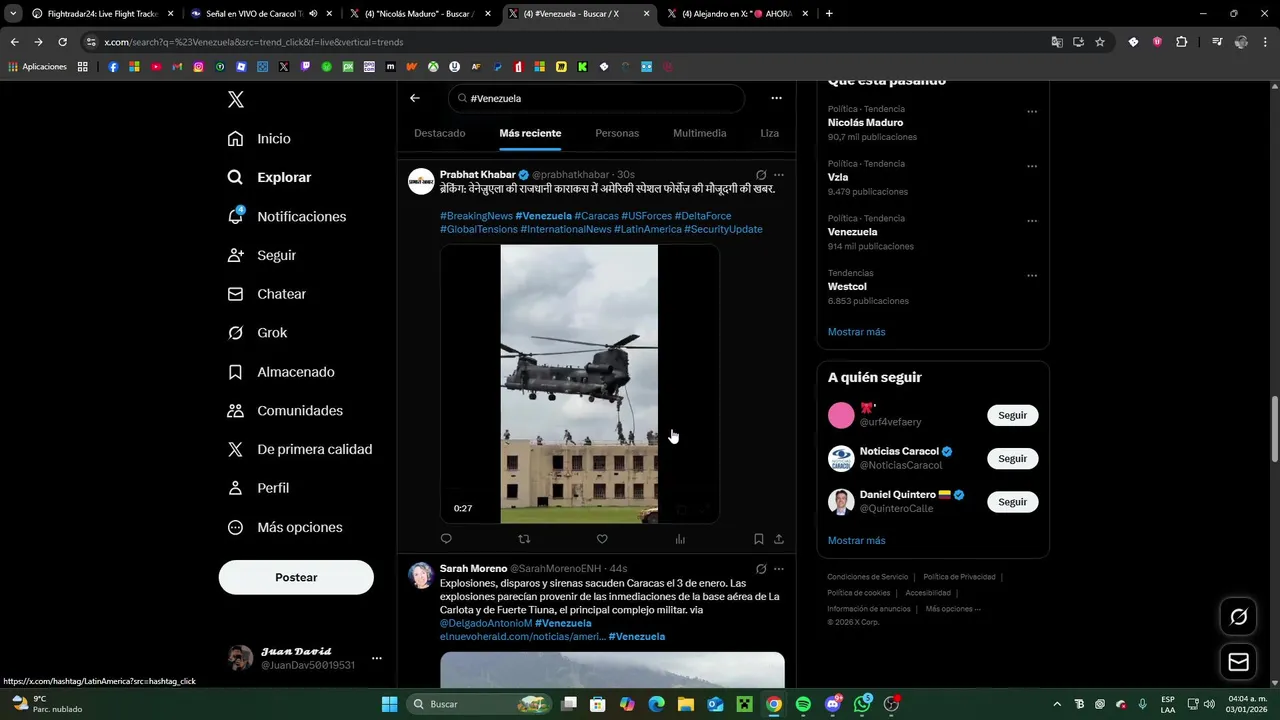Like the Prabhat Khabar post

pyautogui.click(x=602, y=539)
